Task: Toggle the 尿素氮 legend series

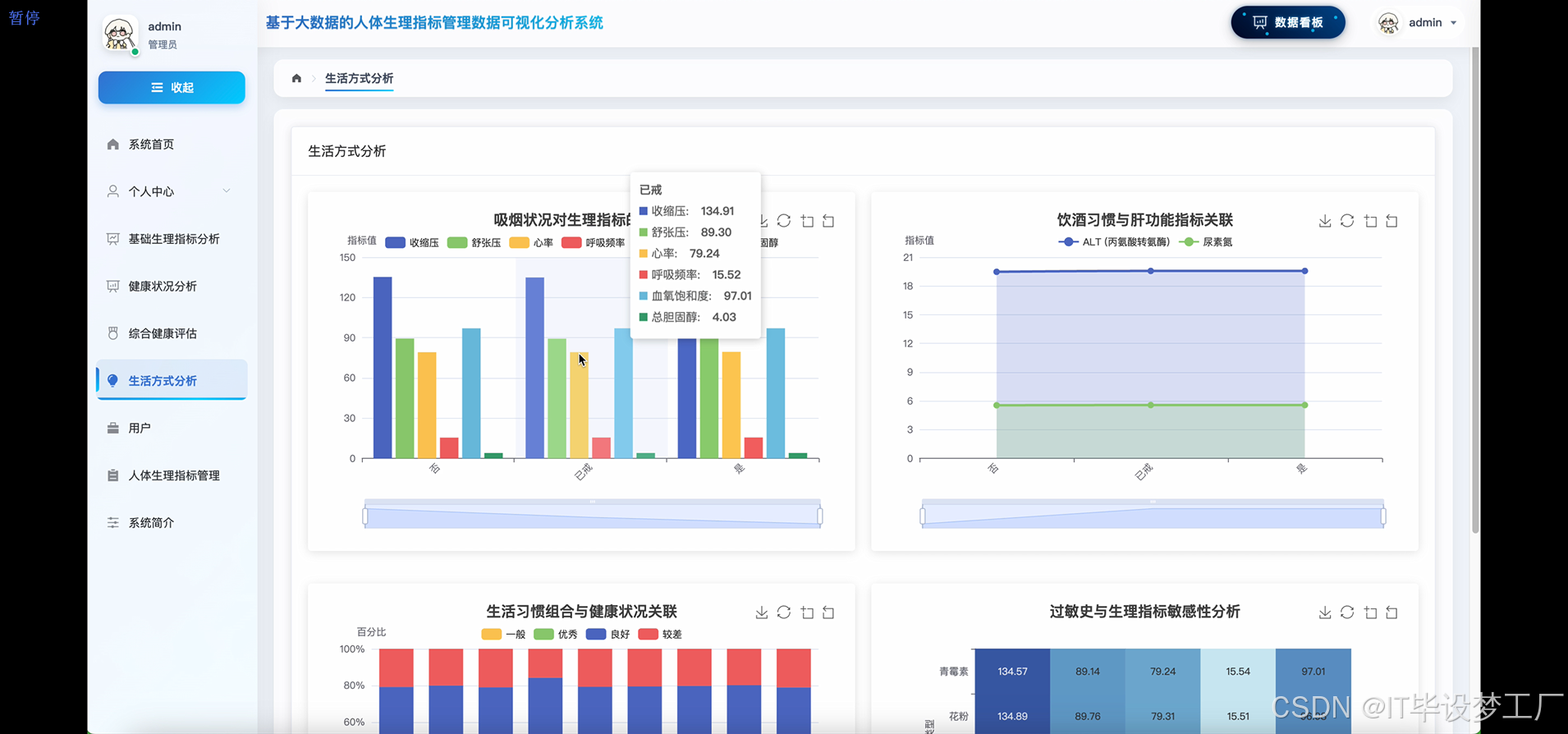Action: (x=1206, y=242)
